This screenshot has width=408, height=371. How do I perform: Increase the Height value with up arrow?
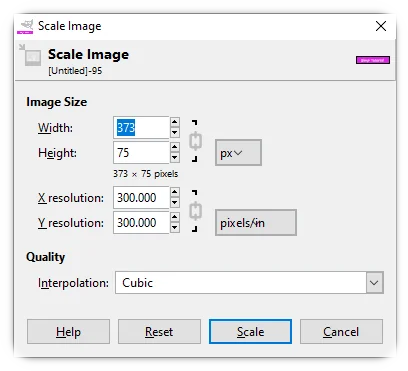(175, 147)
